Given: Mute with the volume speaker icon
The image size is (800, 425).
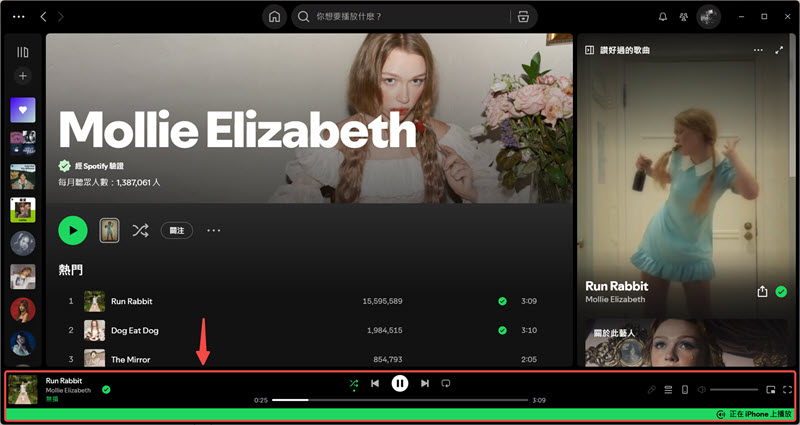Looking at the screenshot, I should (702, 390).
